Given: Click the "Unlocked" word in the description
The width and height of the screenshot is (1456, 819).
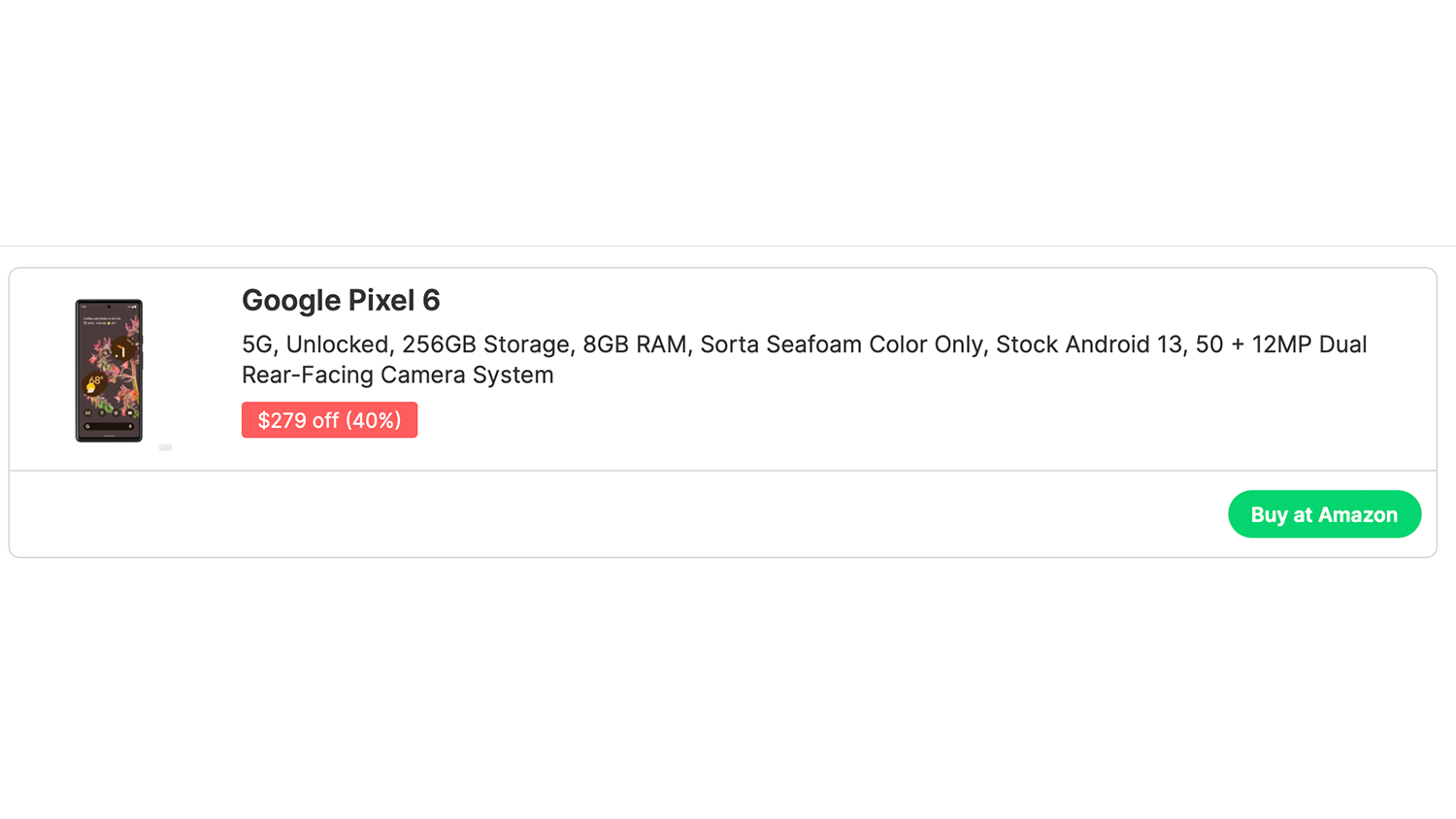Looking at the screenshot, I should pyautogui.click(x=337, y=344).
